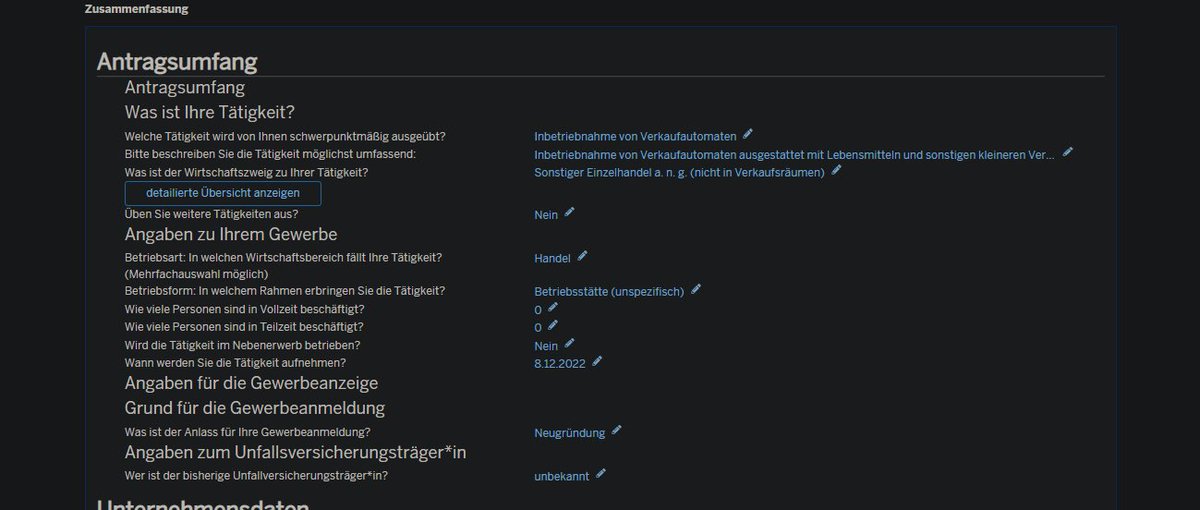The width and height of the screenshot is (1200, 510).
Task: Click Was ist Ihre Tätigkeit? subheading
Action: pos(209,111)
